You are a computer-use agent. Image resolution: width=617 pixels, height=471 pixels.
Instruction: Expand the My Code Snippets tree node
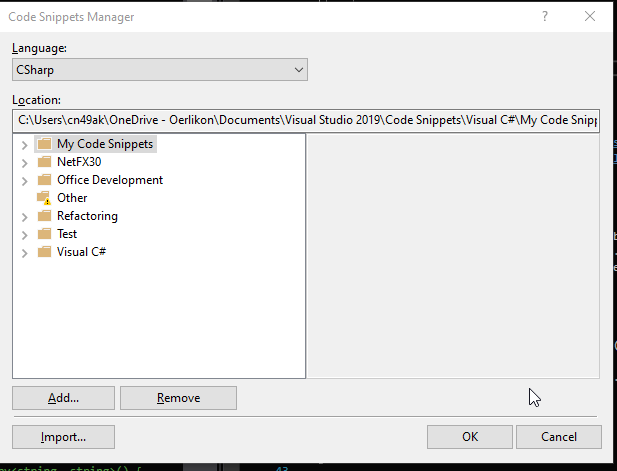[x=24, y=144]
